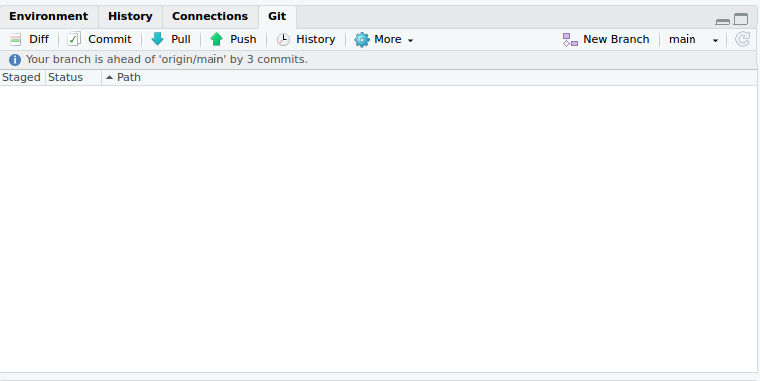Screen dimensions: 760x381
Task: Click the blue info icon
Action: pos(15,60)
